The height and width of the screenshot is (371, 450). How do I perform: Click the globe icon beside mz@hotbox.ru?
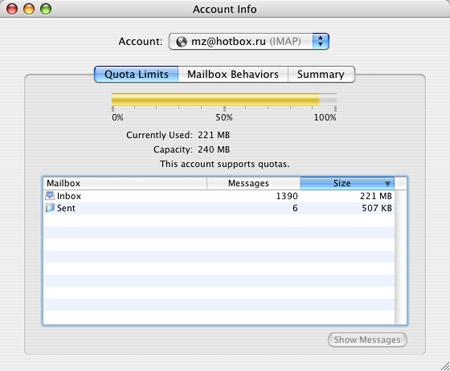[x=181, y=42]
